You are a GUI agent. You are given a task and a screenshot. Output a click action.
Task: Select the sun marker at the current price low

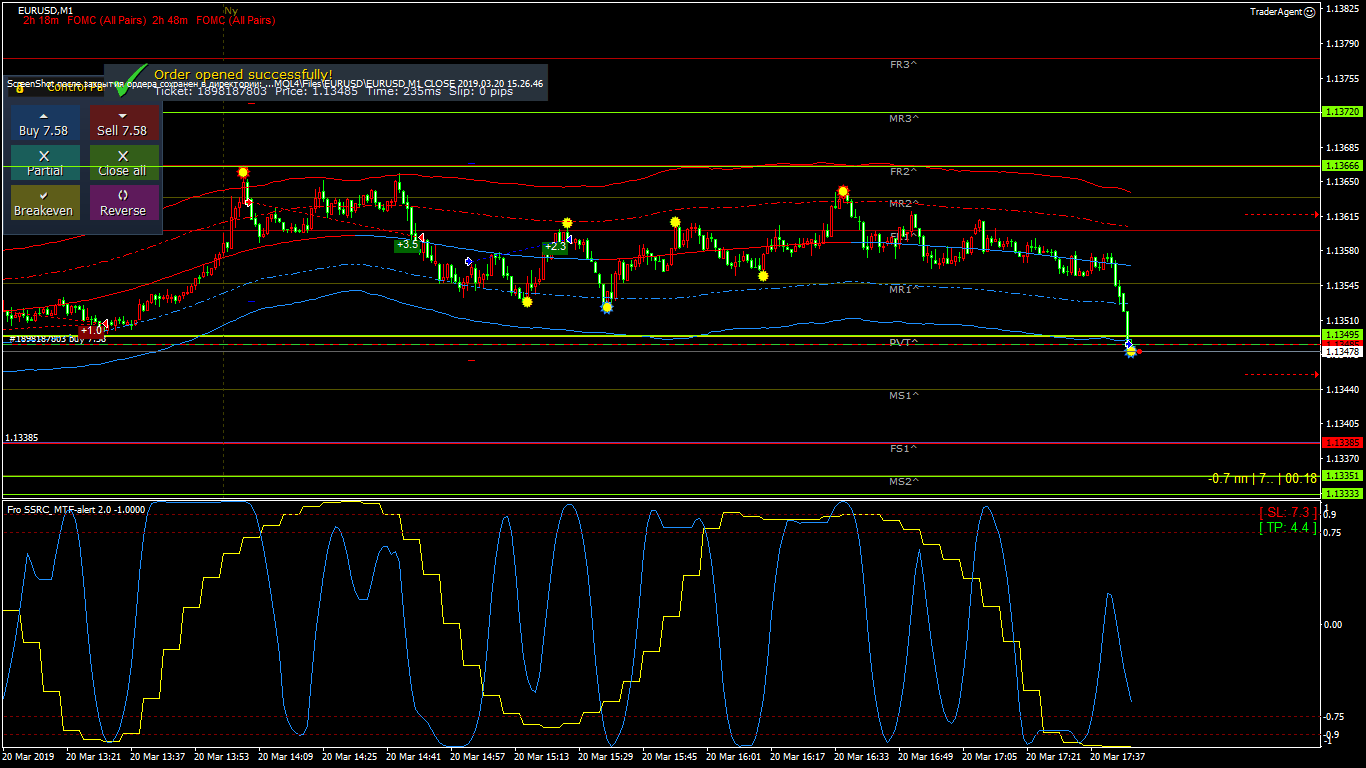click(1131, 352)
